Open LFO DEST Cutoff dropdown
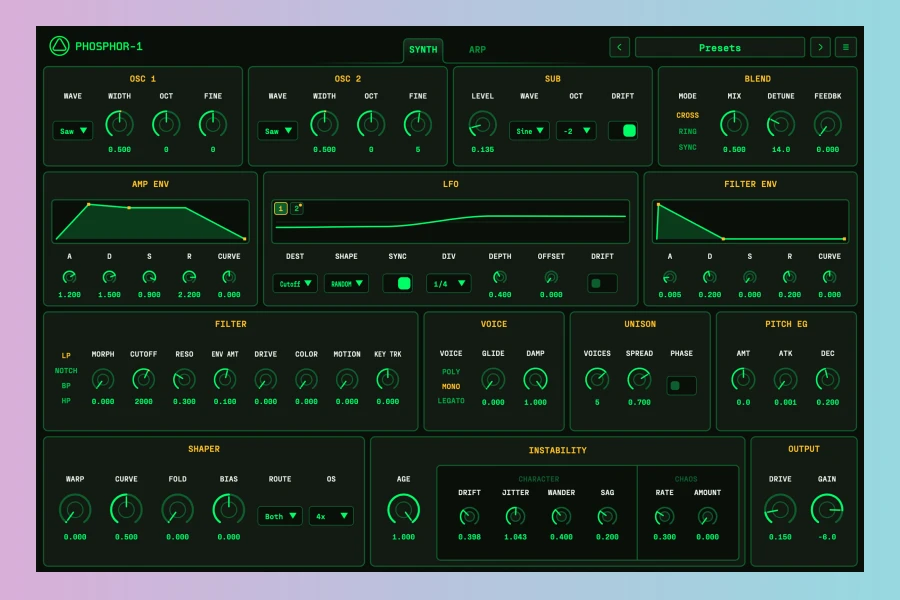The image size is (900, 600). pos(295,284)
